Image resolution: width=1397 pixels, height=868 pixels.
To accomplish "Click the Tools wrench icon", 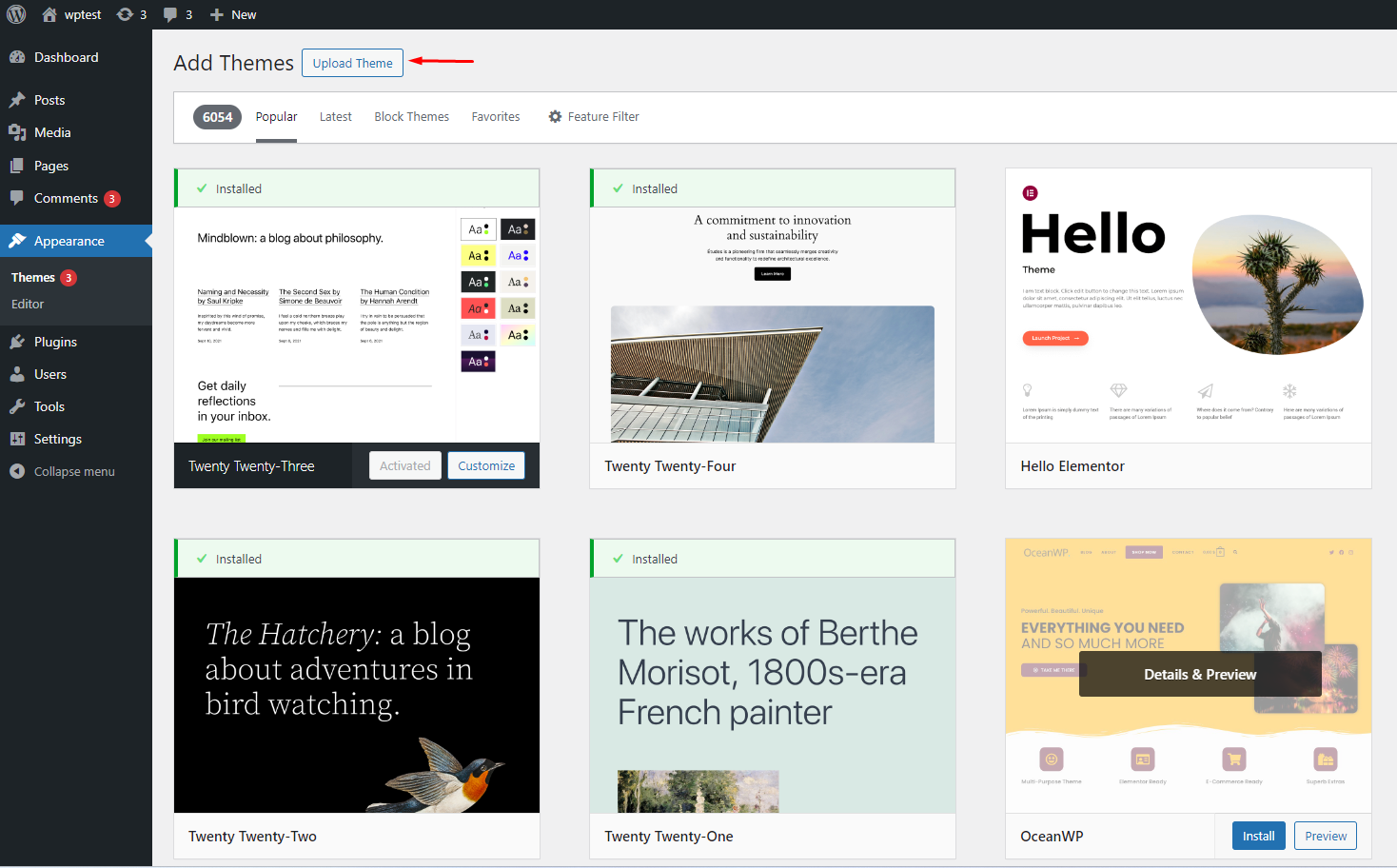I will (x=17, y=406).
